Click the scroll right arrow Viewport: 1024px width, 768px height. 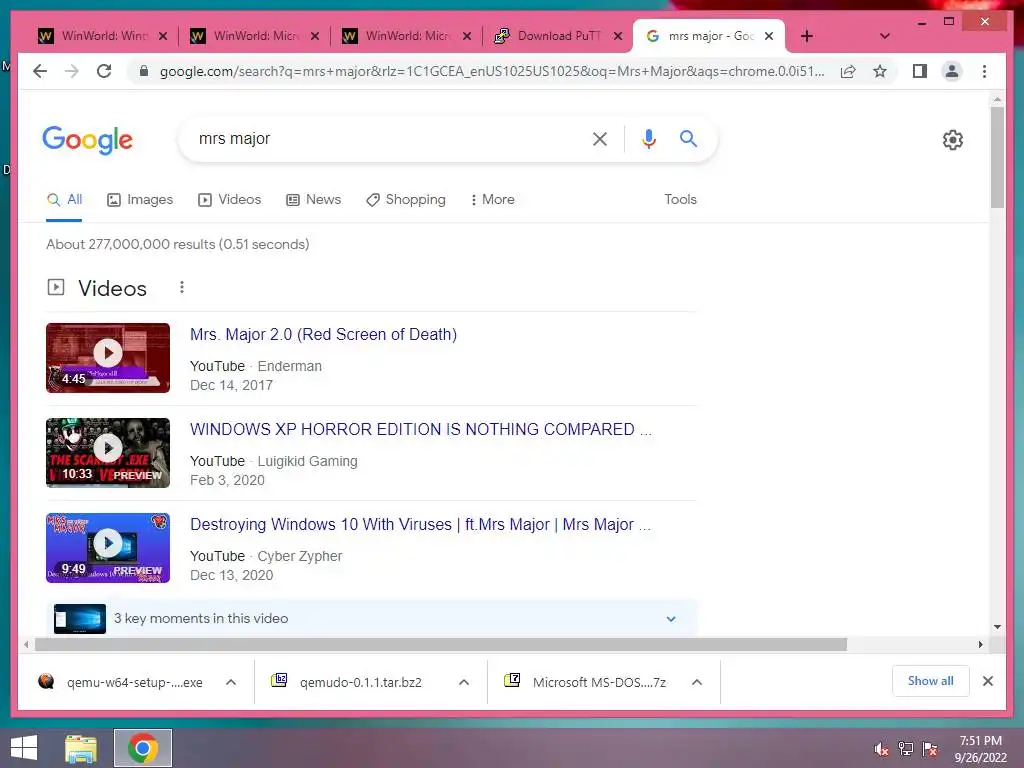pos(980,645)
